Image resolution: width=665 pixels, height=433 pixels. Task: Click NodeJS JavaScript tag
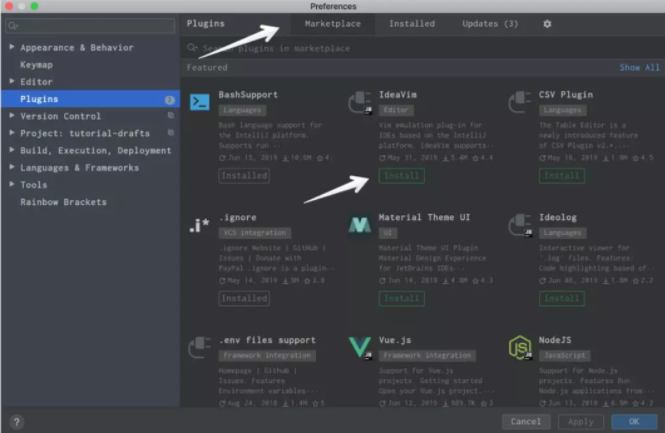tap(564, 355)
